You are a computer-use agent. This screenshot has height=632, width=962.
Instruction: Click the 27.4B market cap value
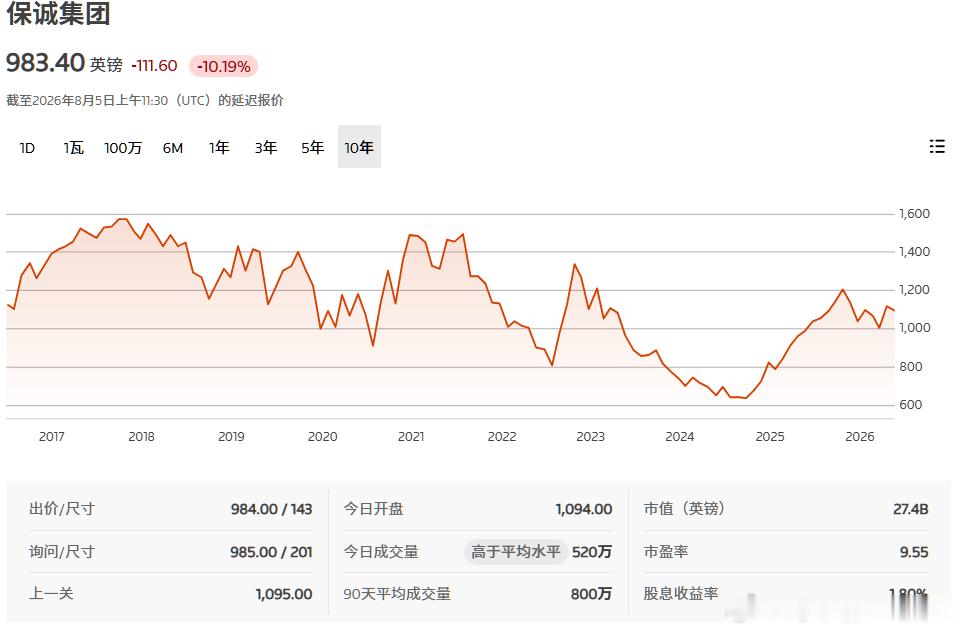[910, 509]
